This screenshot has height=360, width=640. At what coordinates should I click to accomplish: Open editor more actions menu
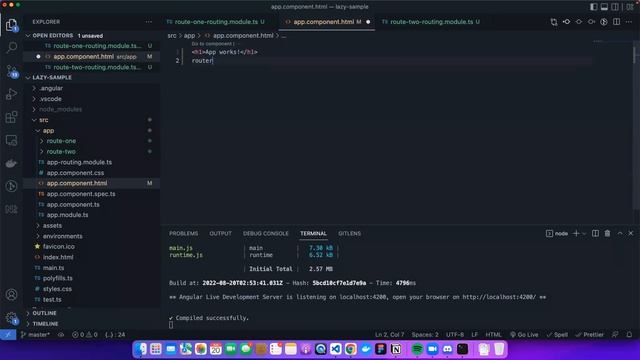[x=629, y=22]
